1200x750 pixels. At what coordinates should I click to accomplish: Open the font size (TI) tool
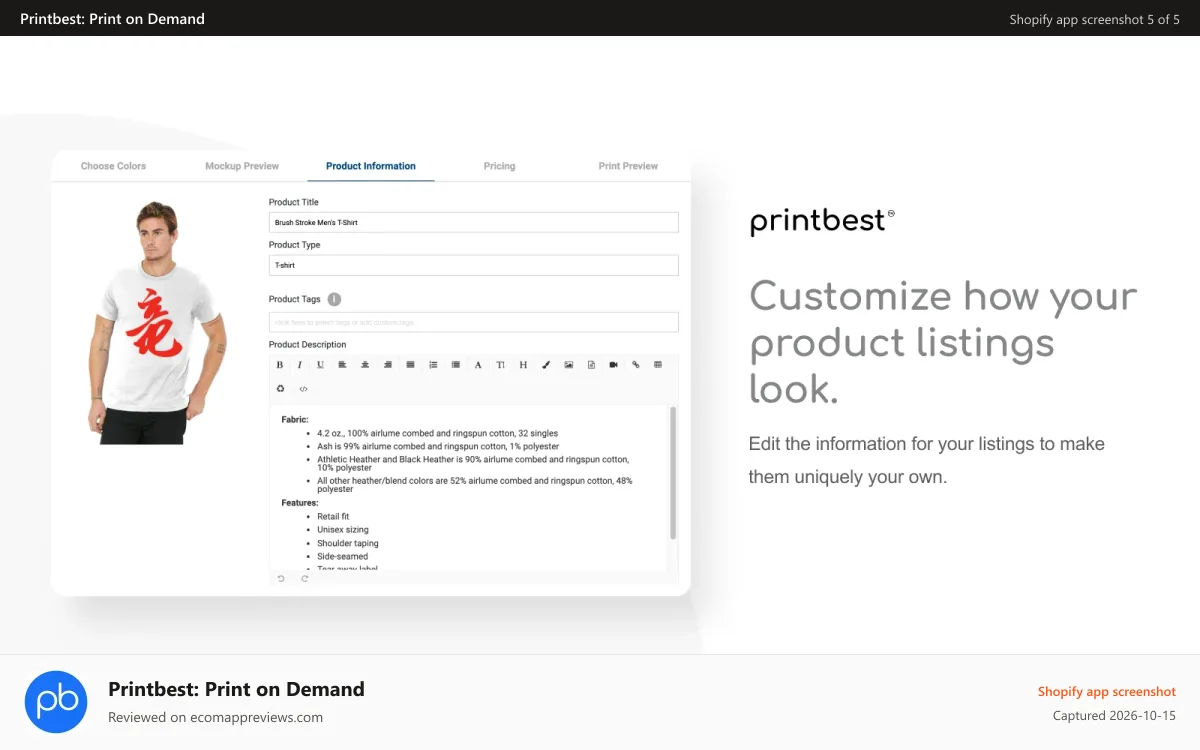pos(500,365)
